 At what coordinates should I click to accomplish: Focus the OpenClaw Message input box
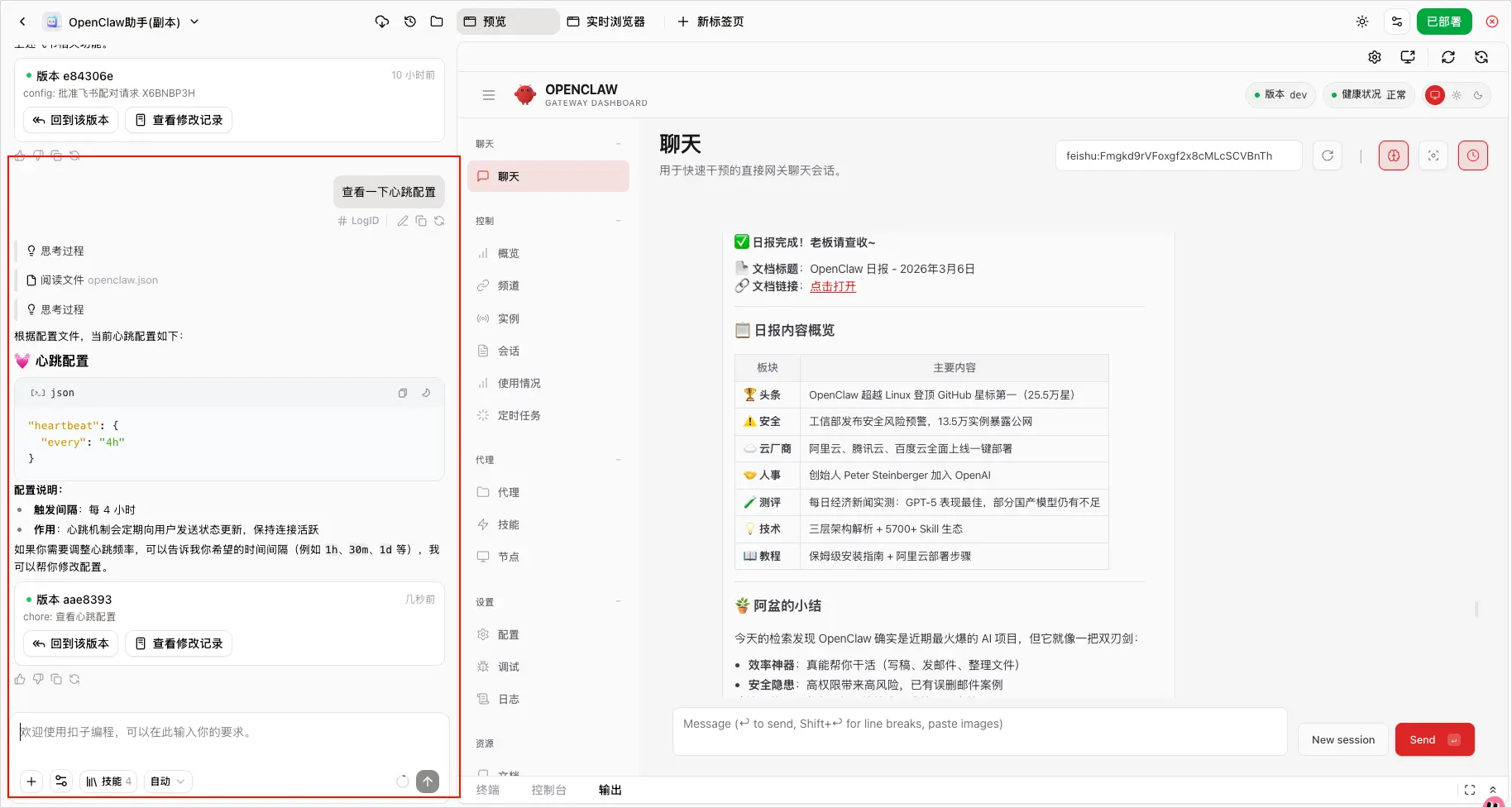[980, 732]
